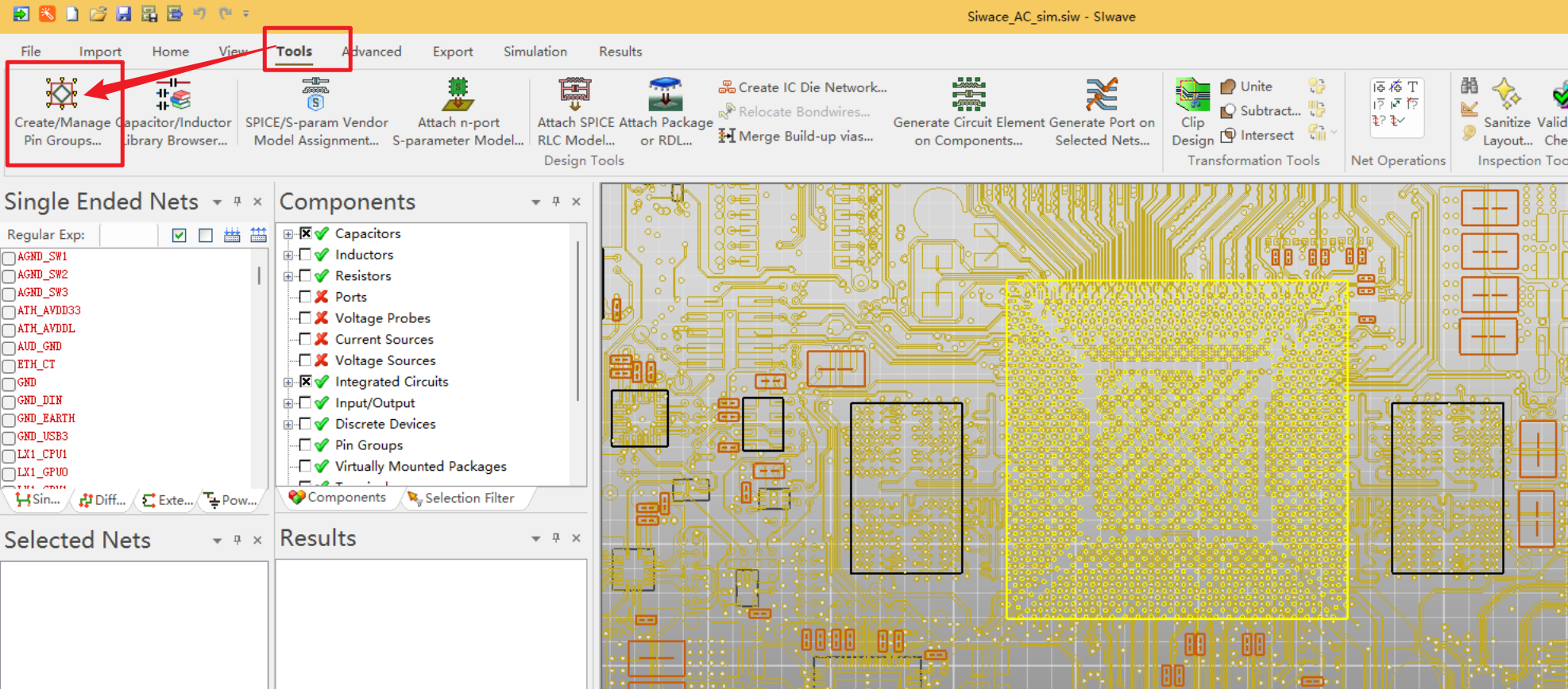This screenshot has height=689, width=1568.
Task: Switch to the Exte nets tab
Action: pos(168,500)
